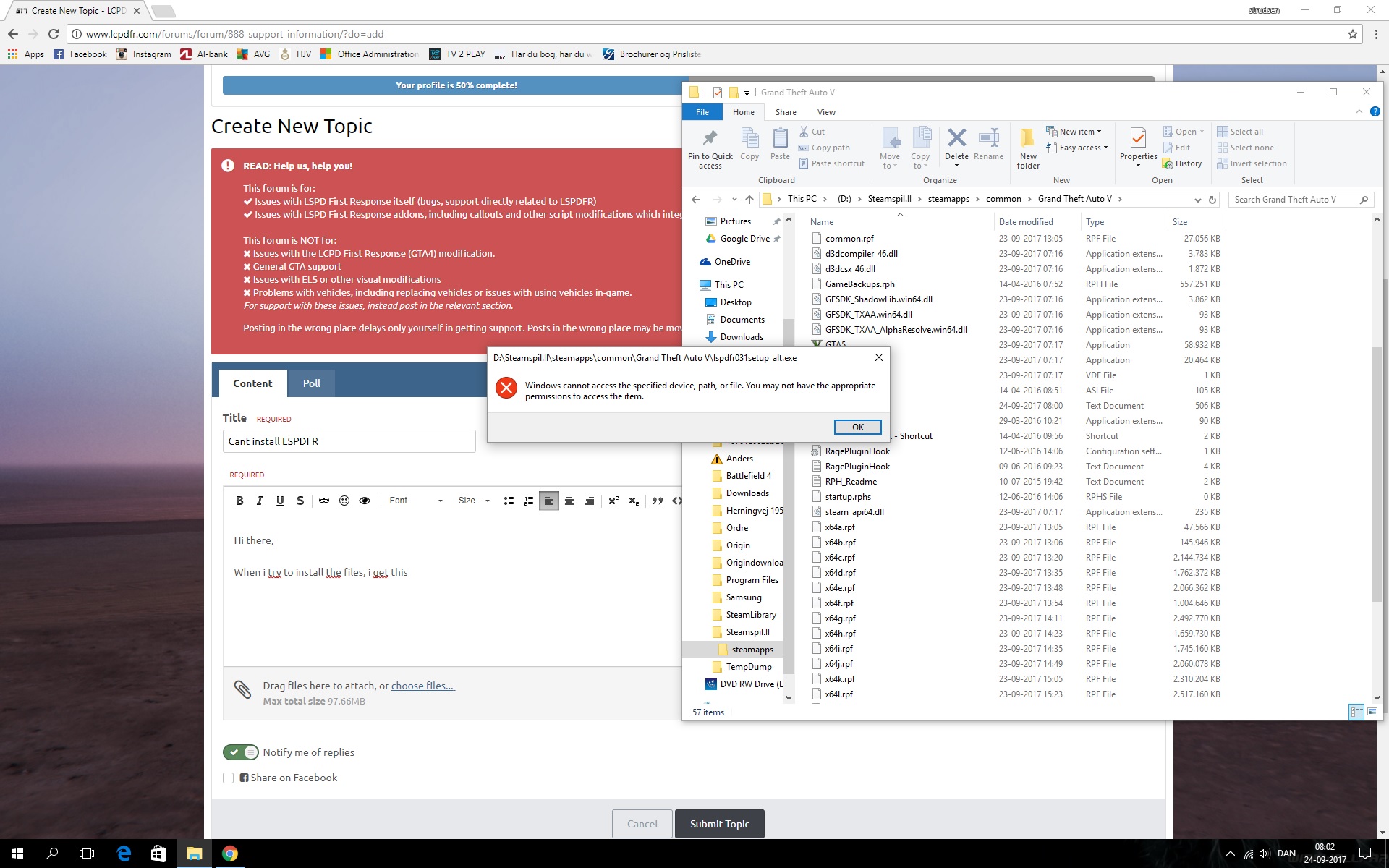Open the Font dropdown in editor
The image size is (1389, 868).
point(415,501)
